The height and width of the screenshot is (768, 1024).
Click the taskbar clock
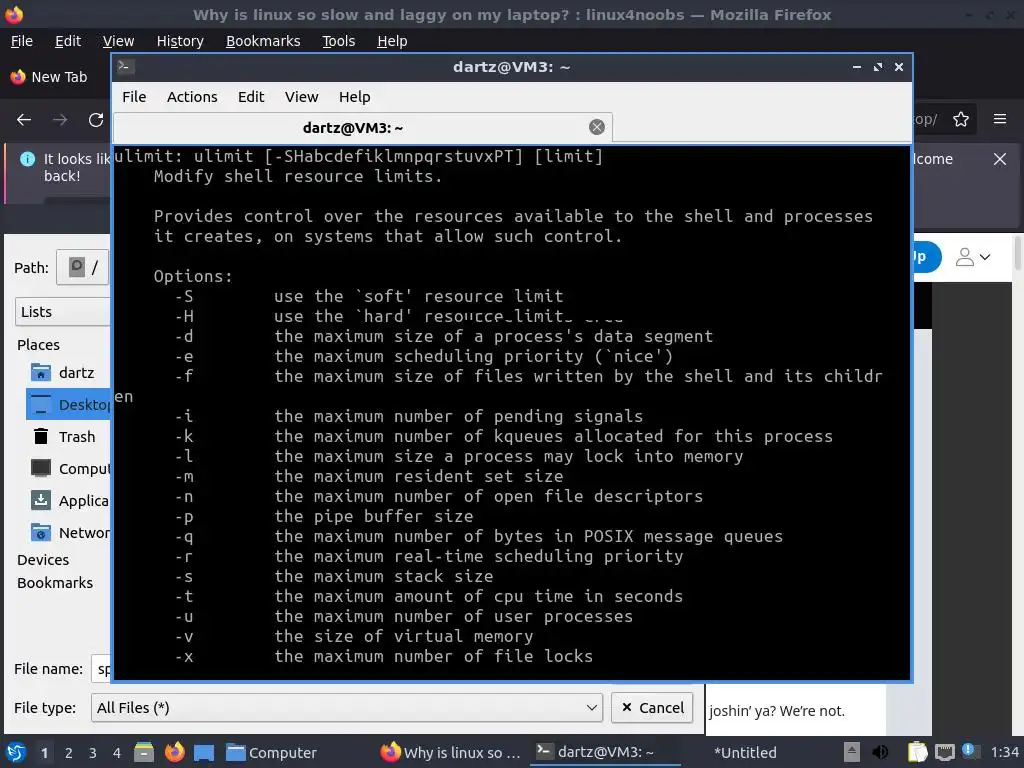[x=1004, y=753]
